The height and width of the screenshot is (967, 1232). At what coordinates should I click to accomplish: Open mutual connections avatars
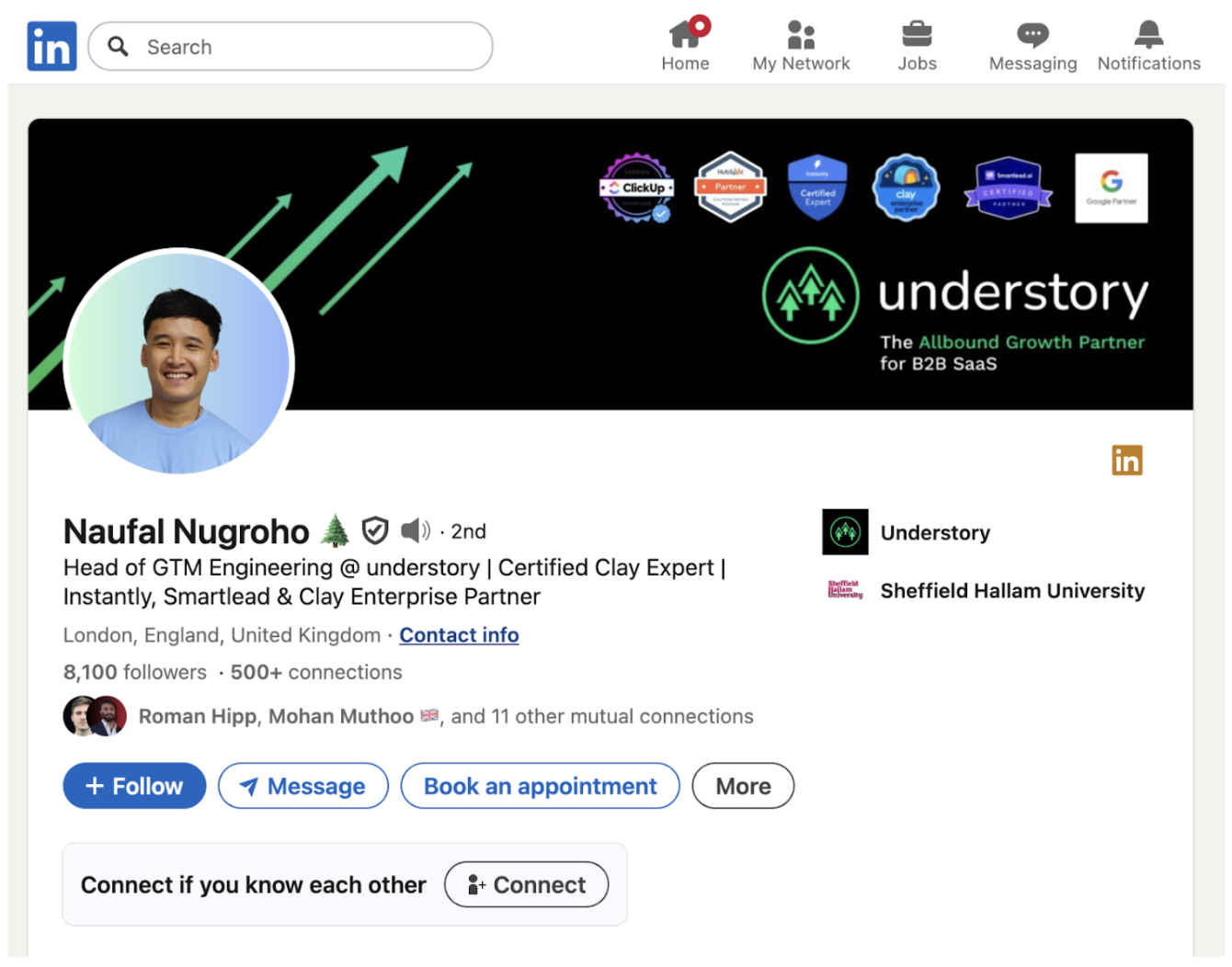pyautogui.click(x=95, y=716)
